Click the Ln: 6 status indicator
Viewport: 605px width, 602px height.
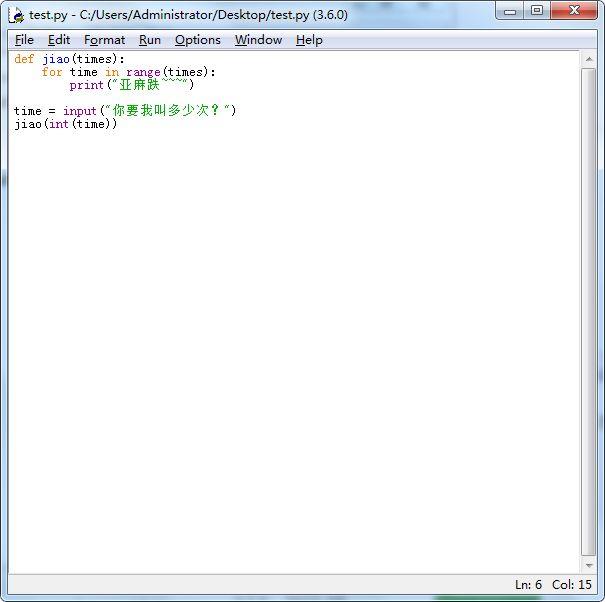[x=528, y=584]
